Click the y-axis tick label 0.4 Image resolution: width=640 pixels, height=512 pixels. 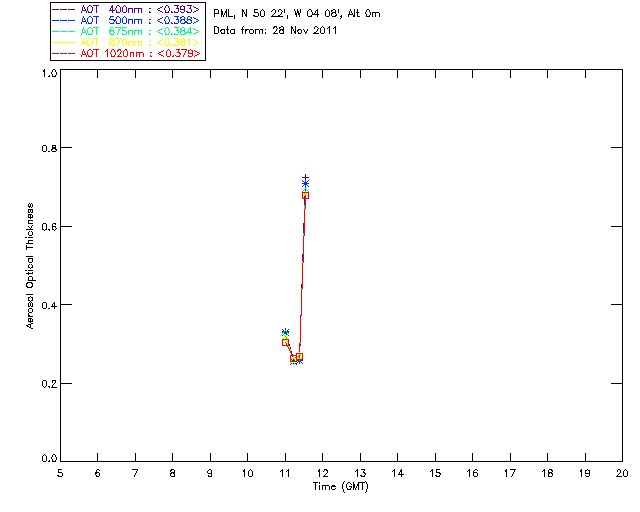pos(49,305)
